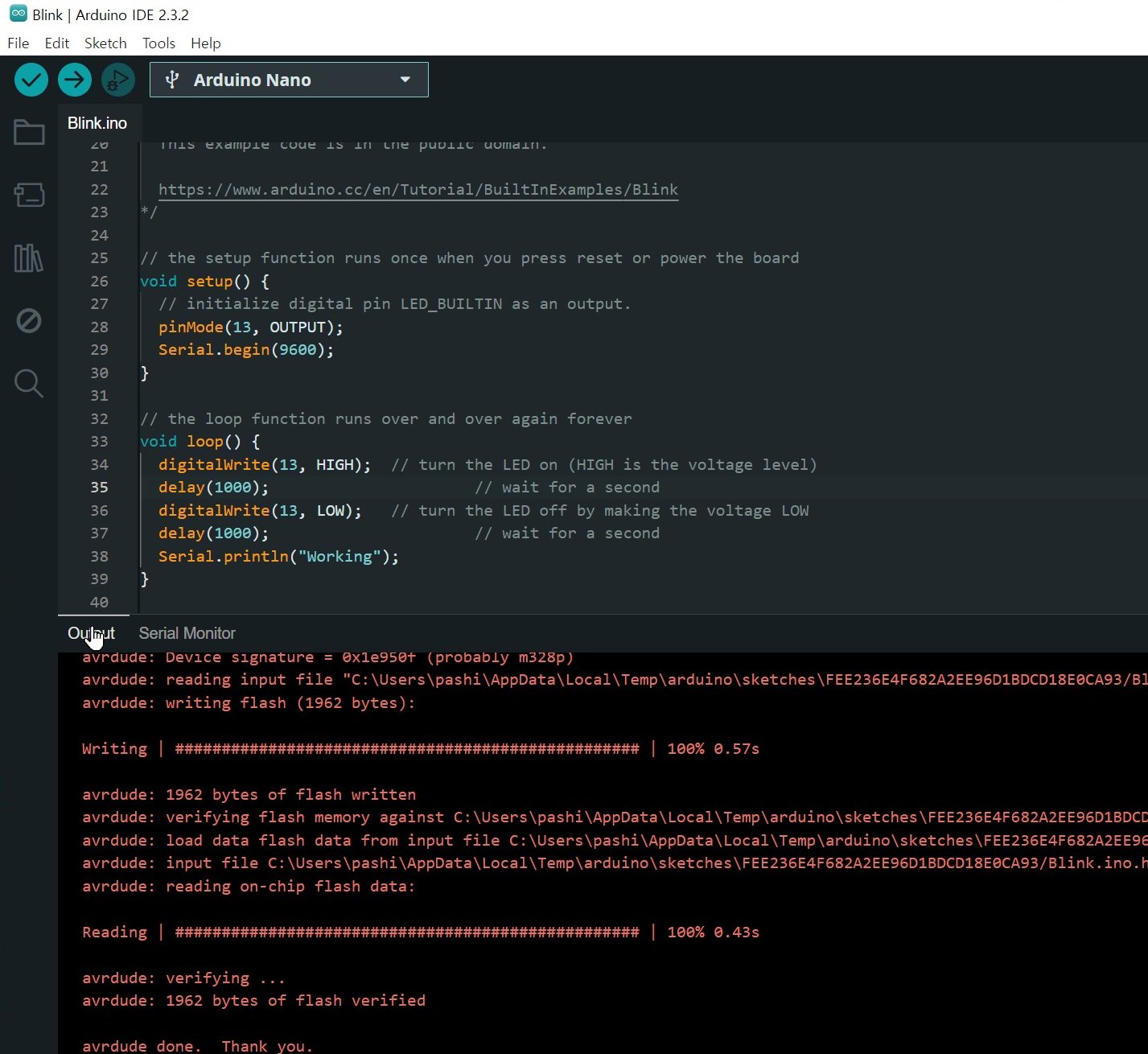Open the File menu
This screenshot has width=1148, height=1054.
coord(18,43)
